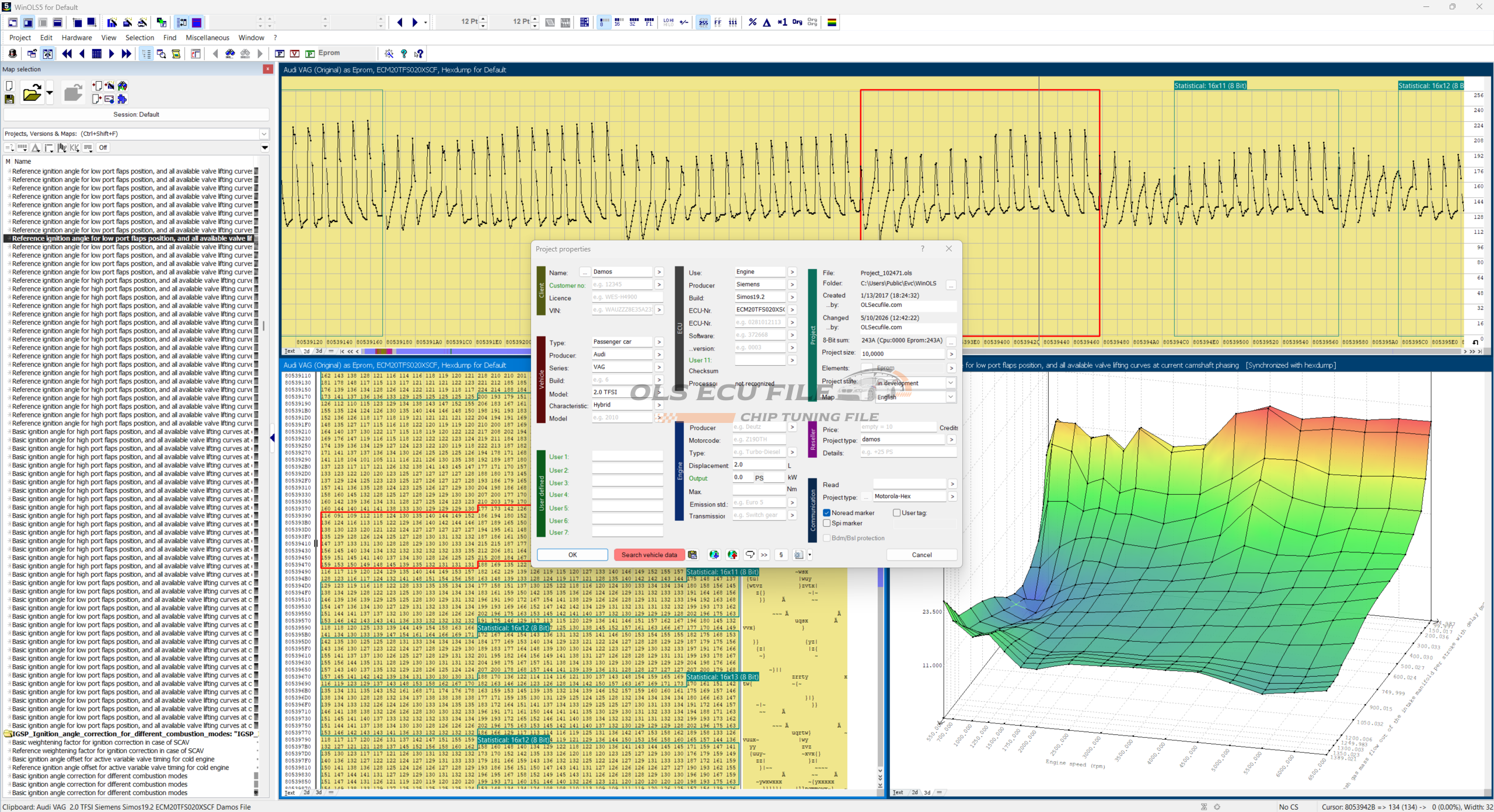Click the globe upload icon in dialog
This screenshot has height=812, width=1494.
point(732,555)
